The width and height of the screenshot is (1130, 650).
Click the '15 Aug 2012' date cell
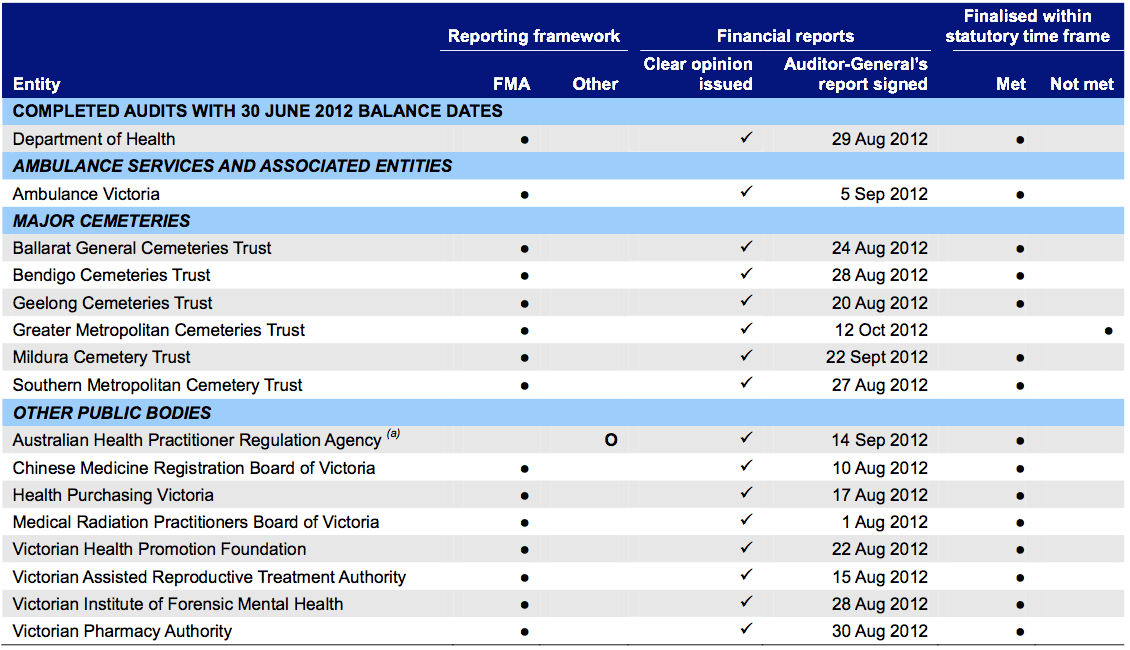pos(880,577)
